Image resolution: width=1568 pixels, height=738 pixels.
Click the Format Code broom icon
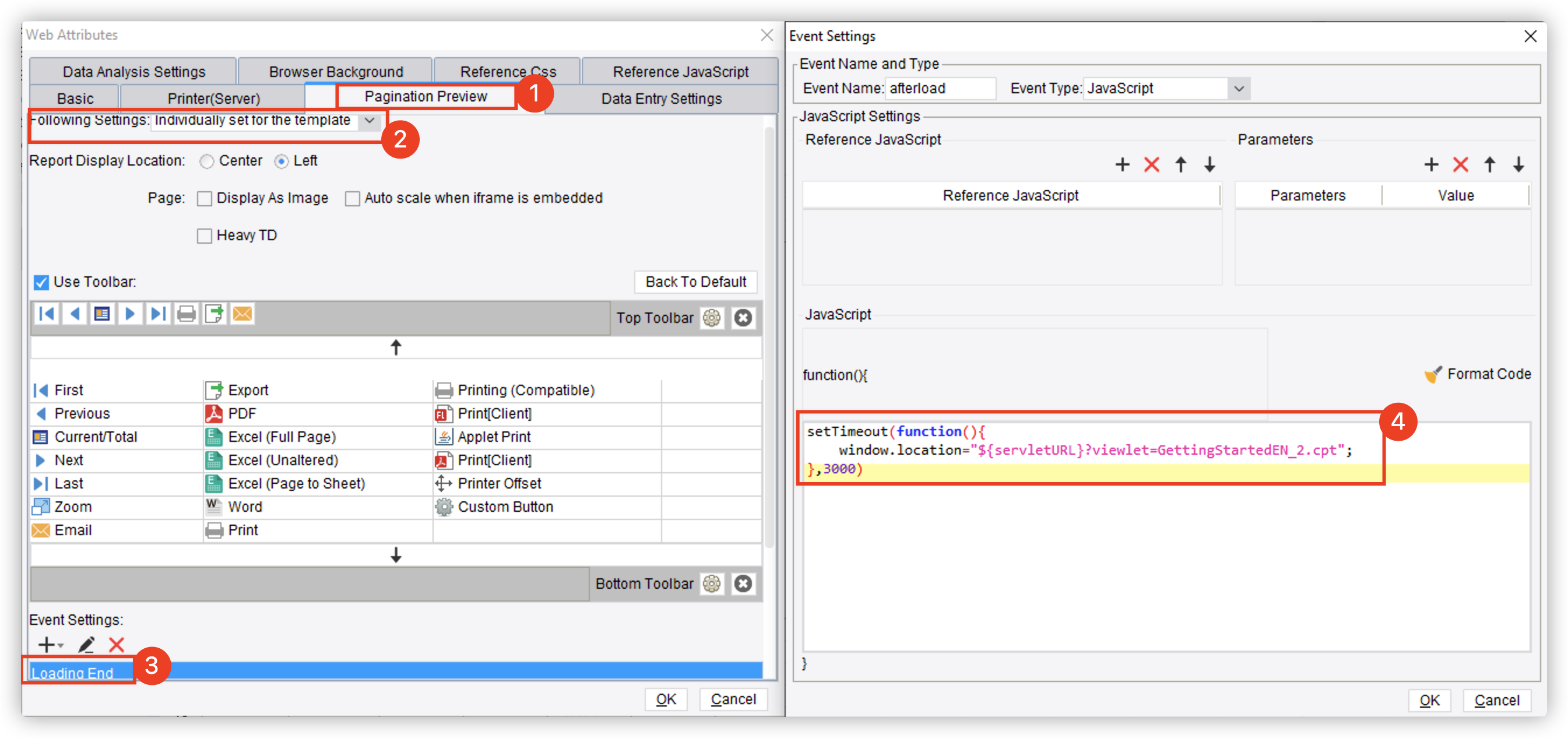1432,374
